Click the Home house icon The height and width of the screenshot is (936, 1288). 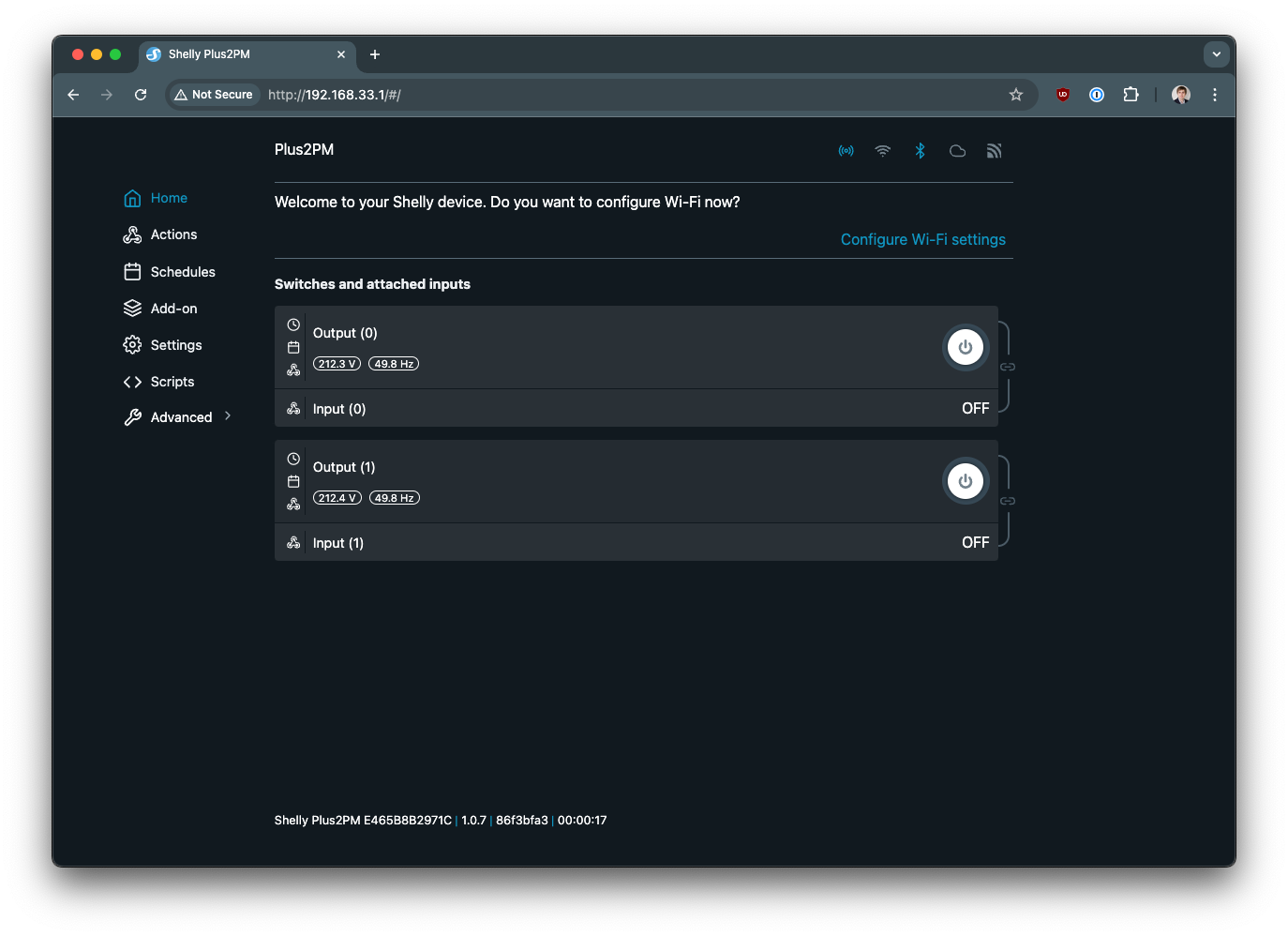(x=132, y=198)
